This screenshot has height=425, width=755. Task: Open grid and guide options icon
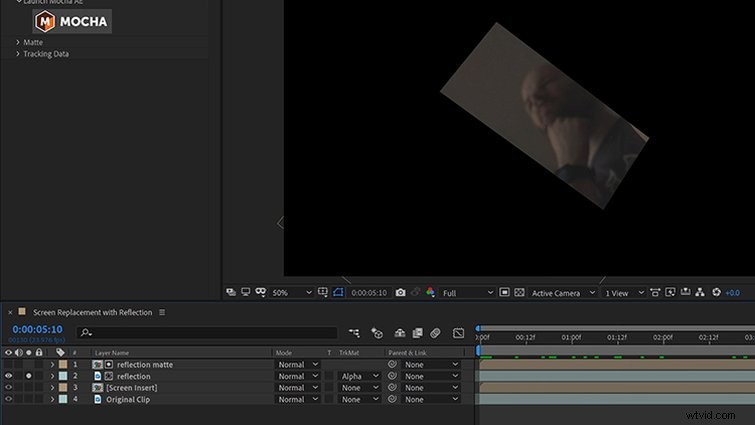click(x=323, y=292)
